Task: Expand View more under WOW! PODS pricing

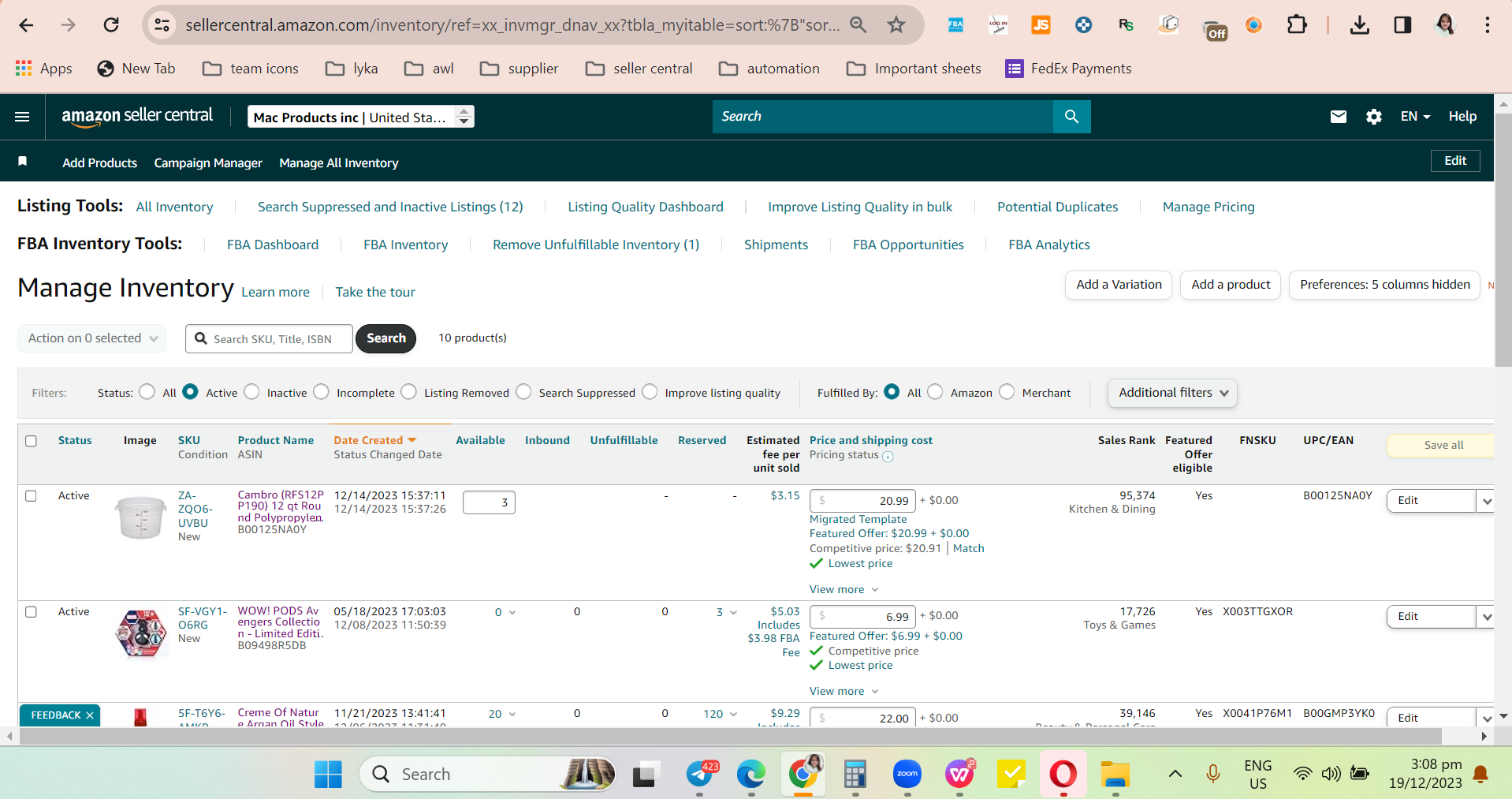Action: coord(844,692)
